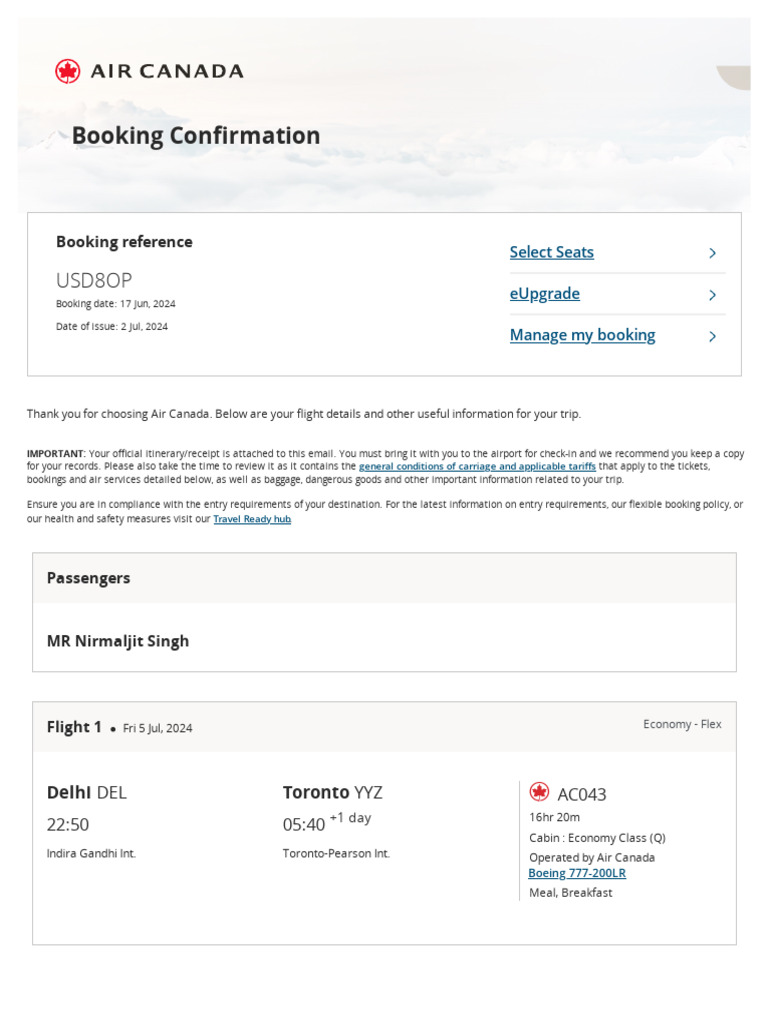Click the Delhi DEL departure city
768x1024 pixels.
pos(87,792)
